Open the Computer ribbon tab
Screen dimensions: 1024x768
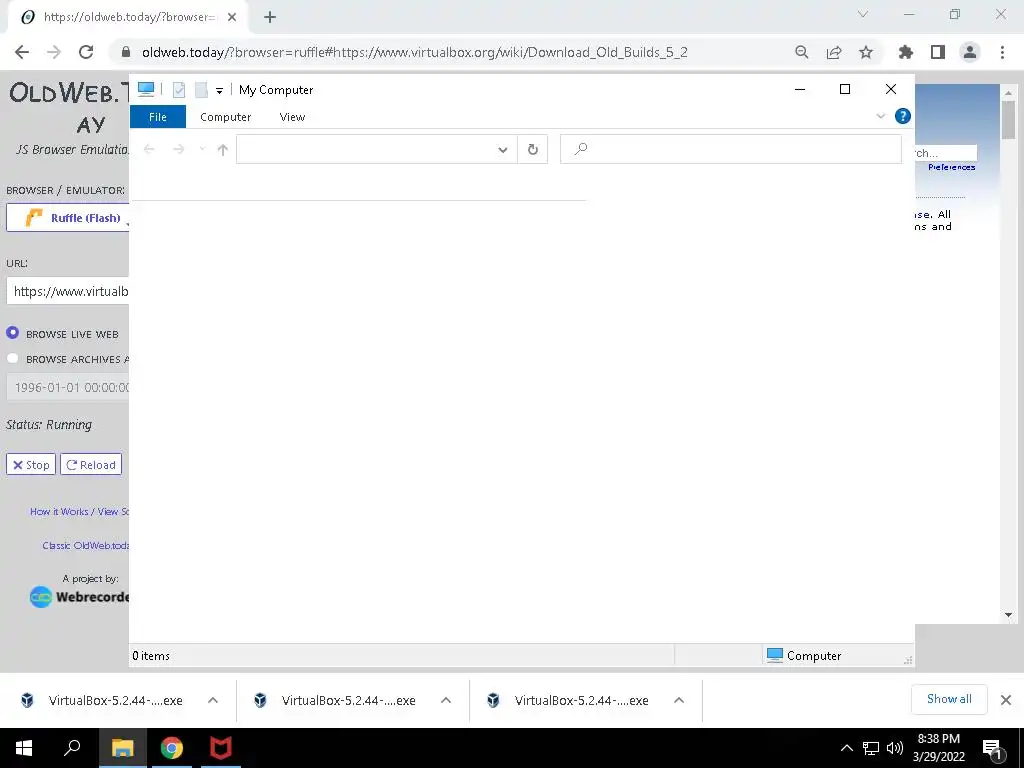click(x=225, y=117)
